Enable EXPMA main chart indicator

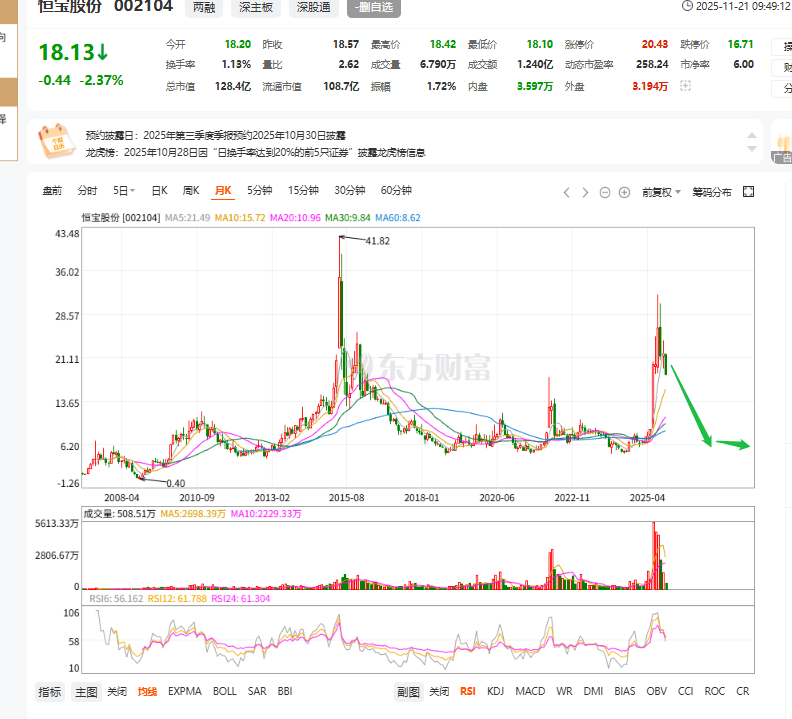click(184, 691)
